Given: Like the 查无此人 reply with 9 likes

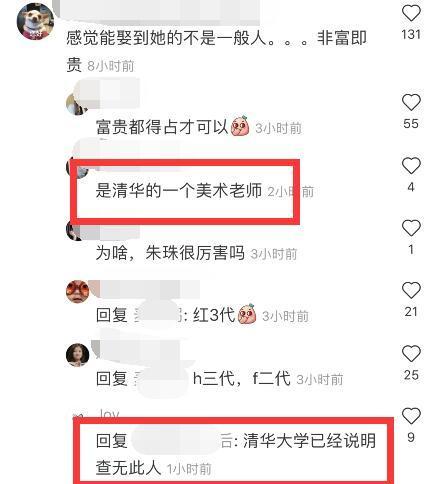Looking at the screenshot, I should tap(411, 416).
